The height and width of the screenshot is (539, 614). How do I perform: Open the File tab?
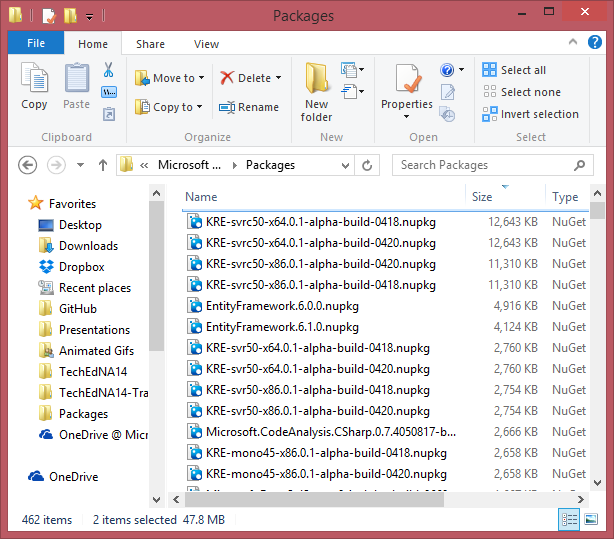[x=36, y=43]
